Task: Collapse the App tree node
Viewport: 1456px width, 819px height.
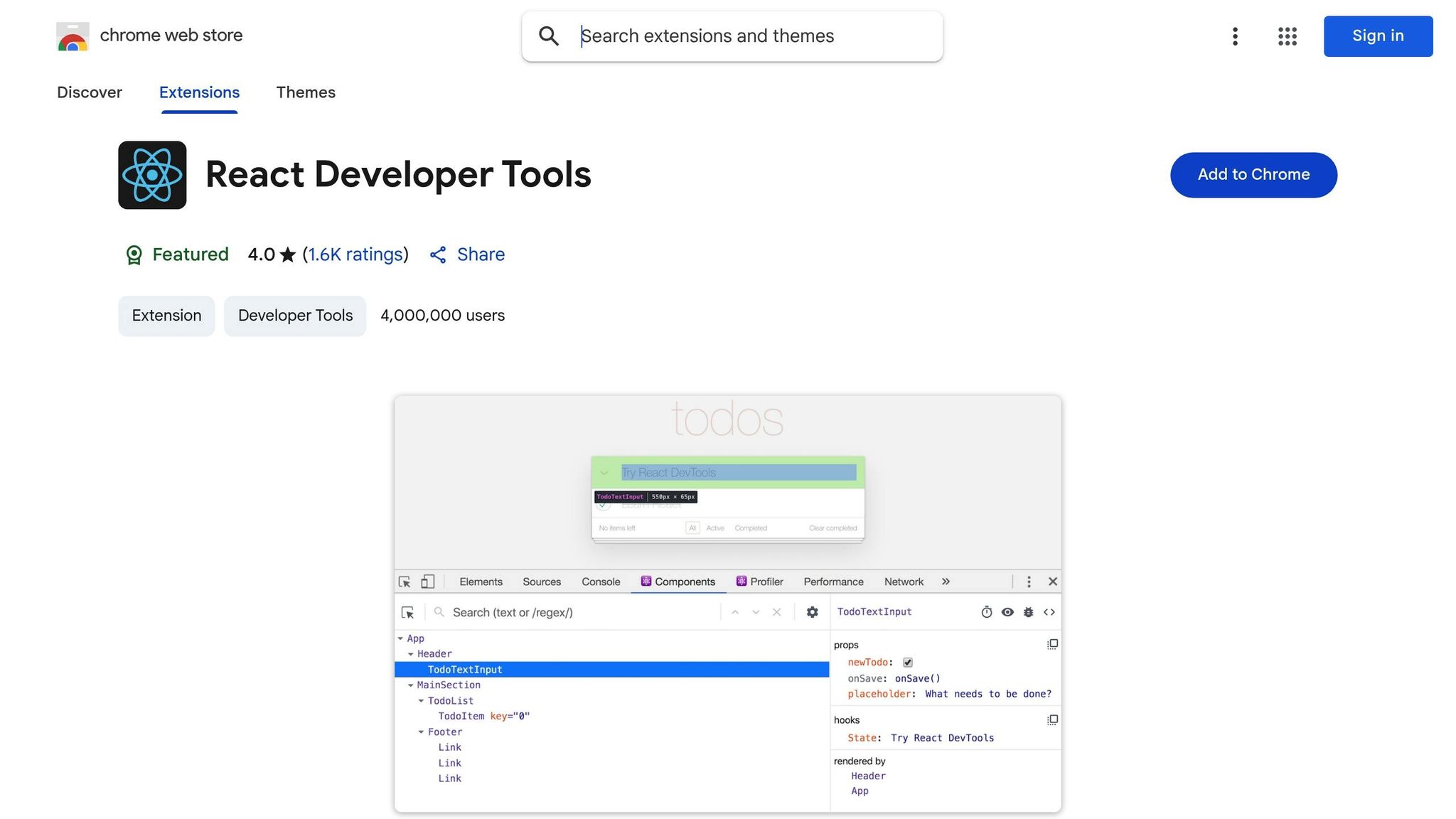Action: pos(401,638)
